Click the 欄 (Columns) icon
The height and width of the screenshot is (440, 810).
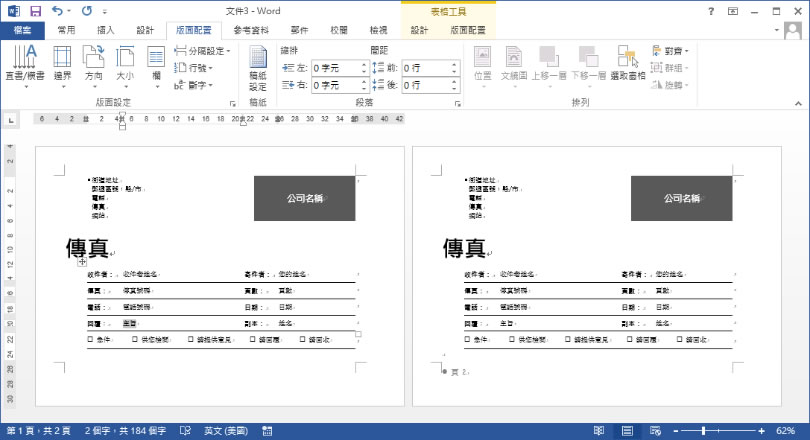point(156,63)
